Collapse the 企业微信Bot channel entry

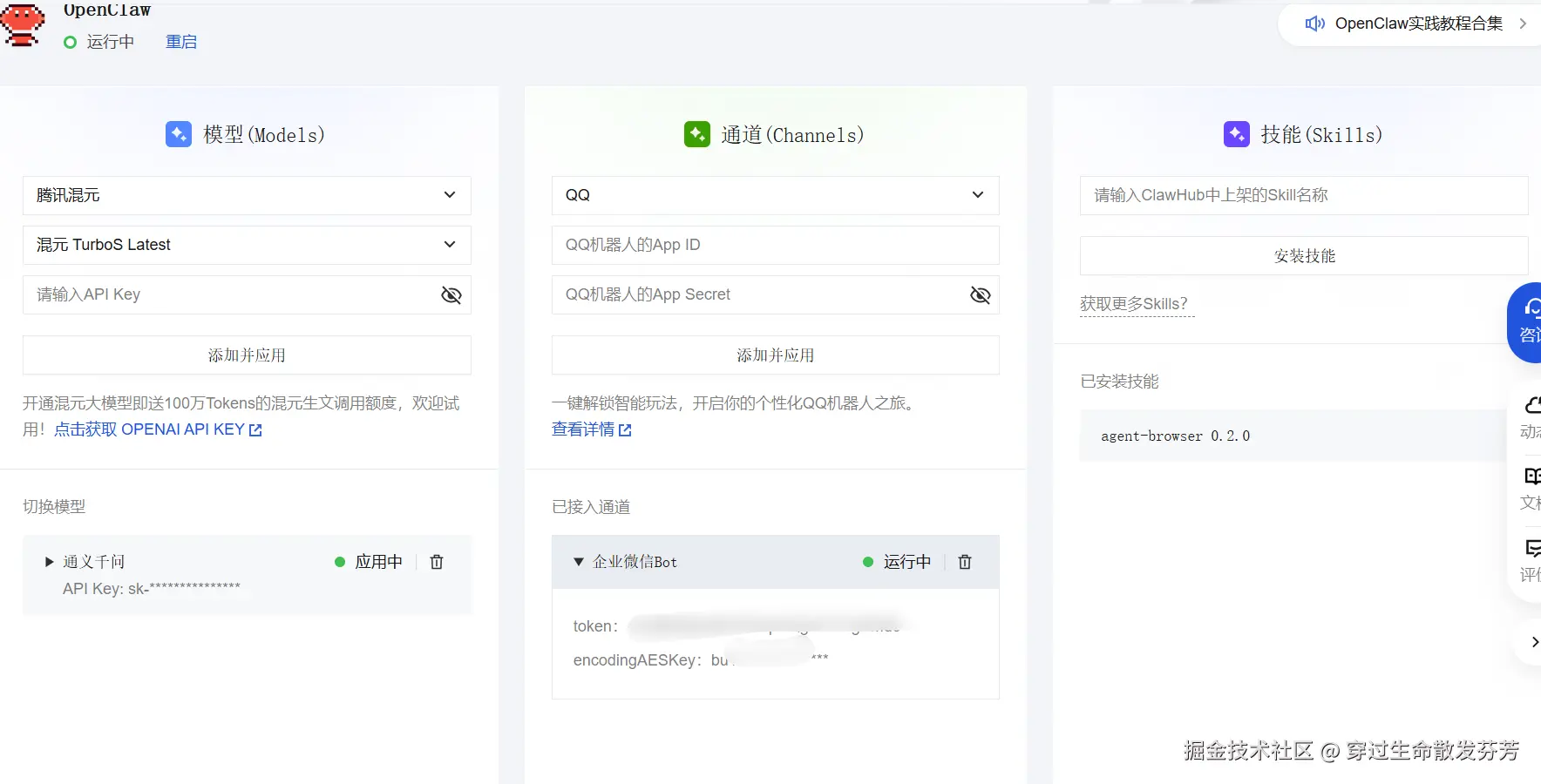point(578,562)
